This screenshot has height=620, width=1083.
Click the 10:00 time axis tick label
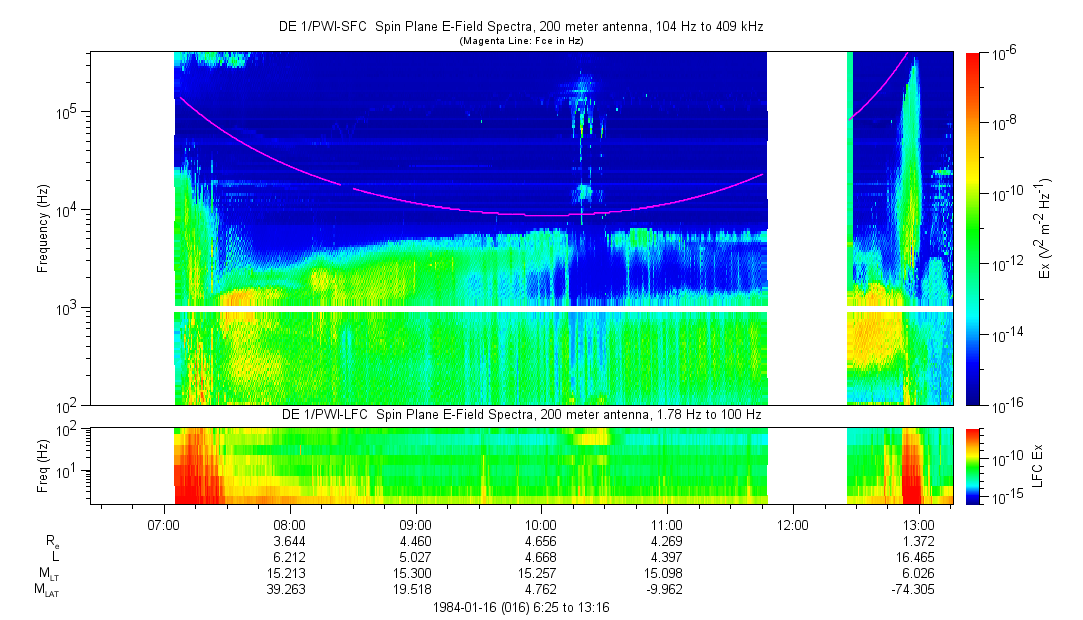pyautogui.click(x=541, y=523)
